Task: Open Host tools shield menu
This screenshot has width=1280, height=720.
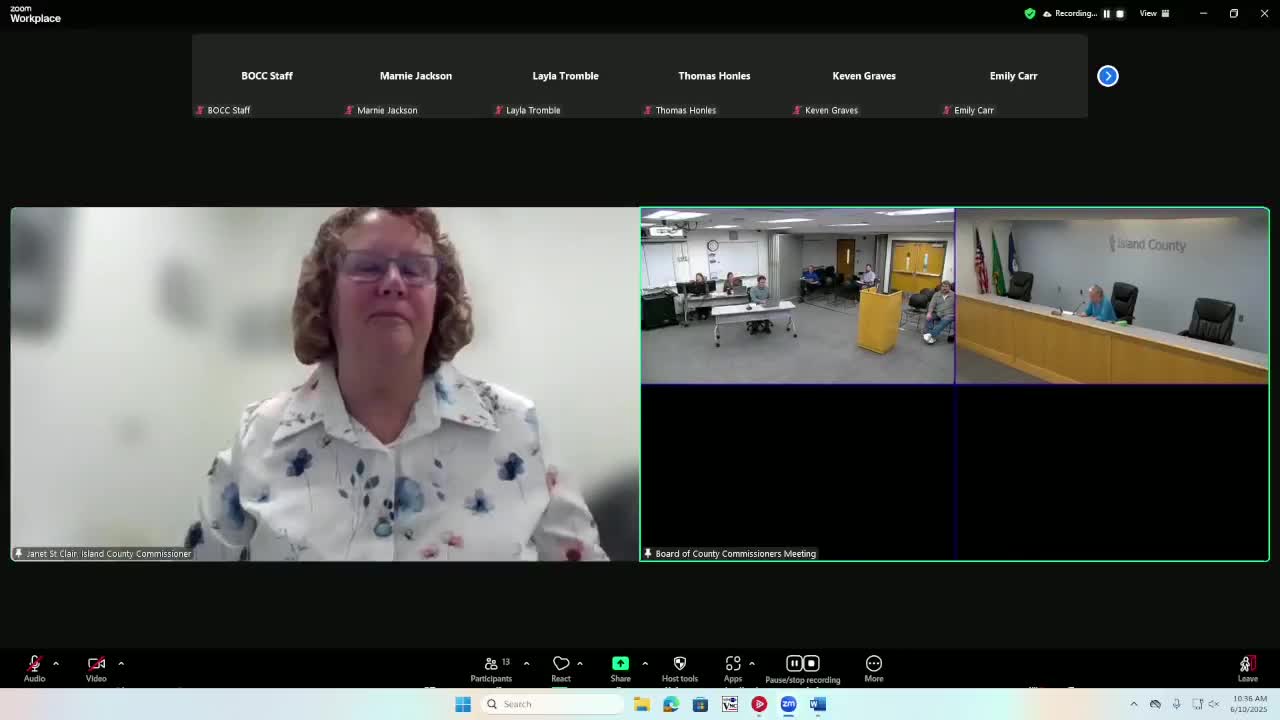Action: (680, 668)
